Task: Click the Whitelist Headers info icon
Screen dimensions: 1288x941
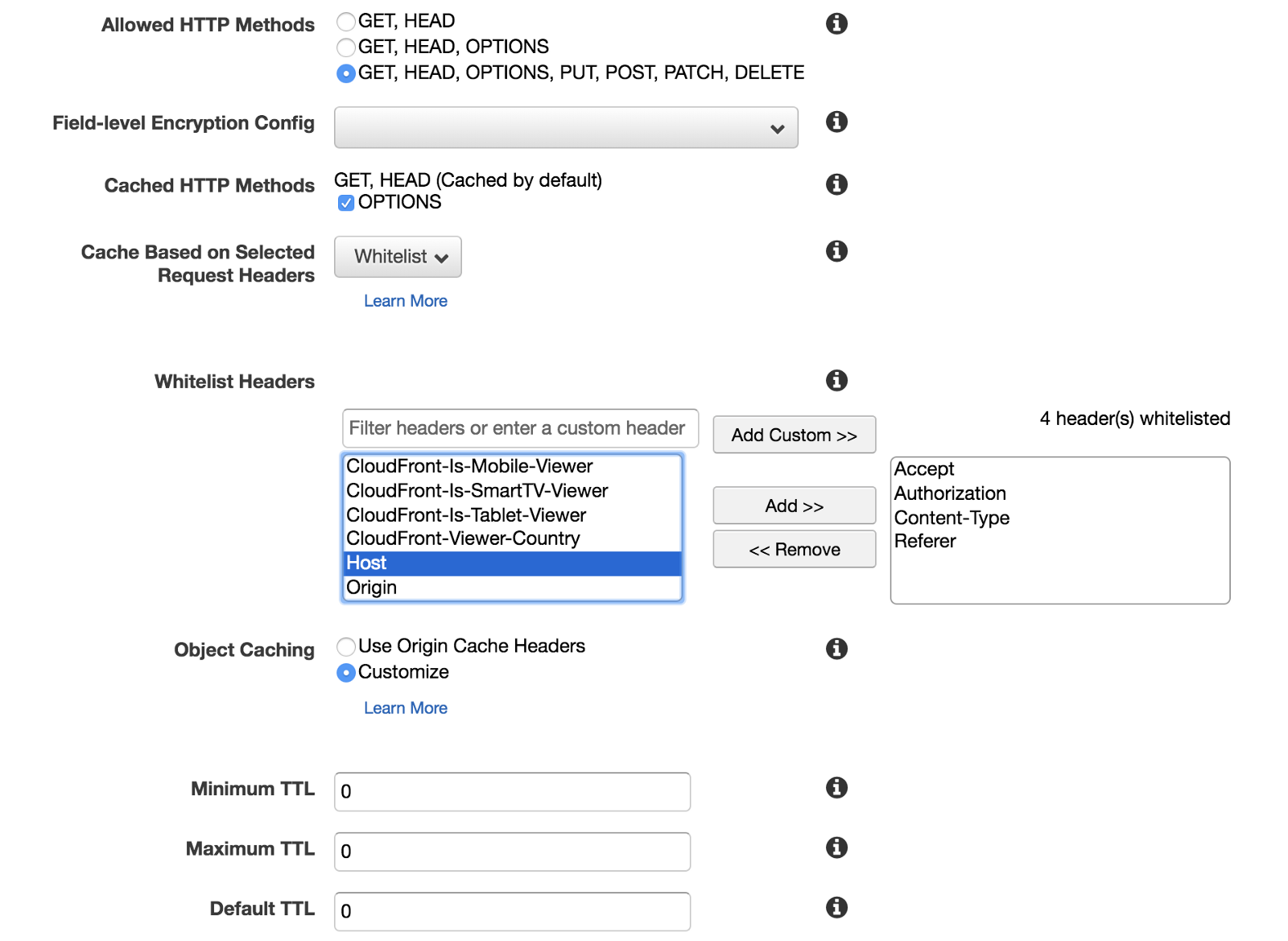Action: click(x=836, y=380)
